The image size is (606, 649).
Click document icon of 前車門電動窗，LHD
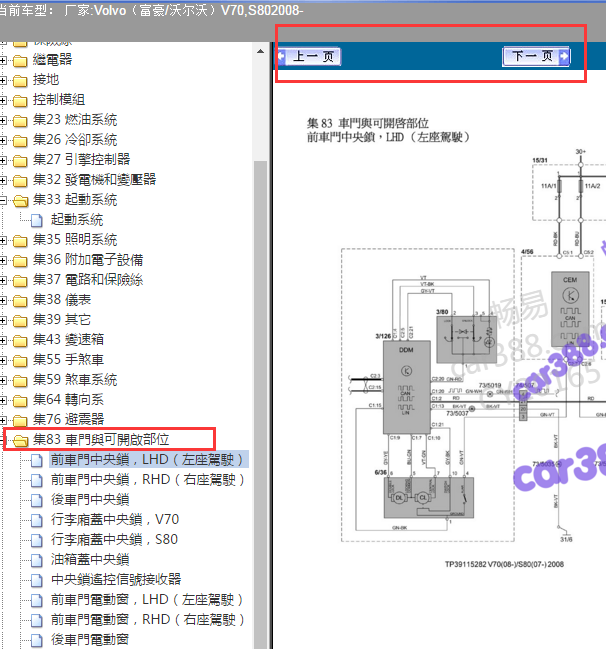pos(37,600)
